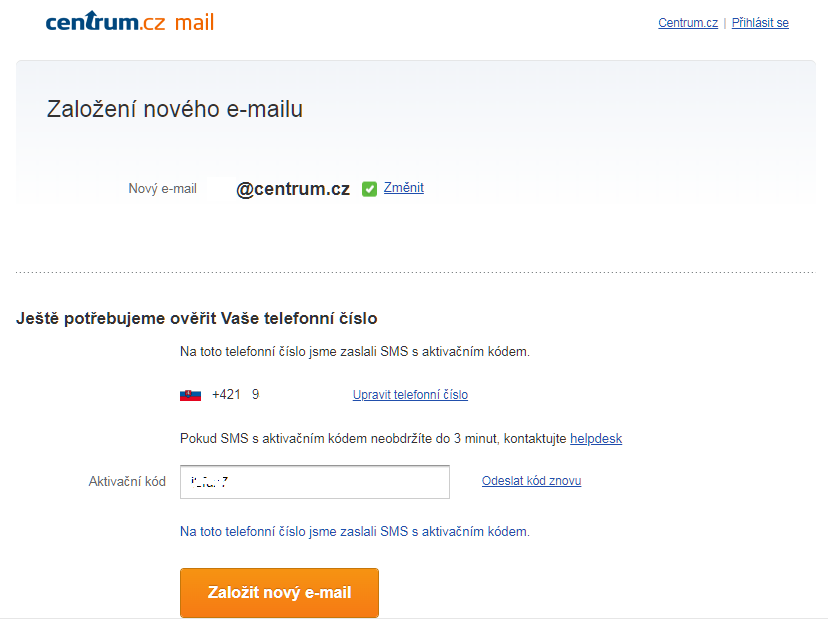This screenshot has height=635, width=835.
Task: Click the +421 phone prefix
Action: [226, 395]
